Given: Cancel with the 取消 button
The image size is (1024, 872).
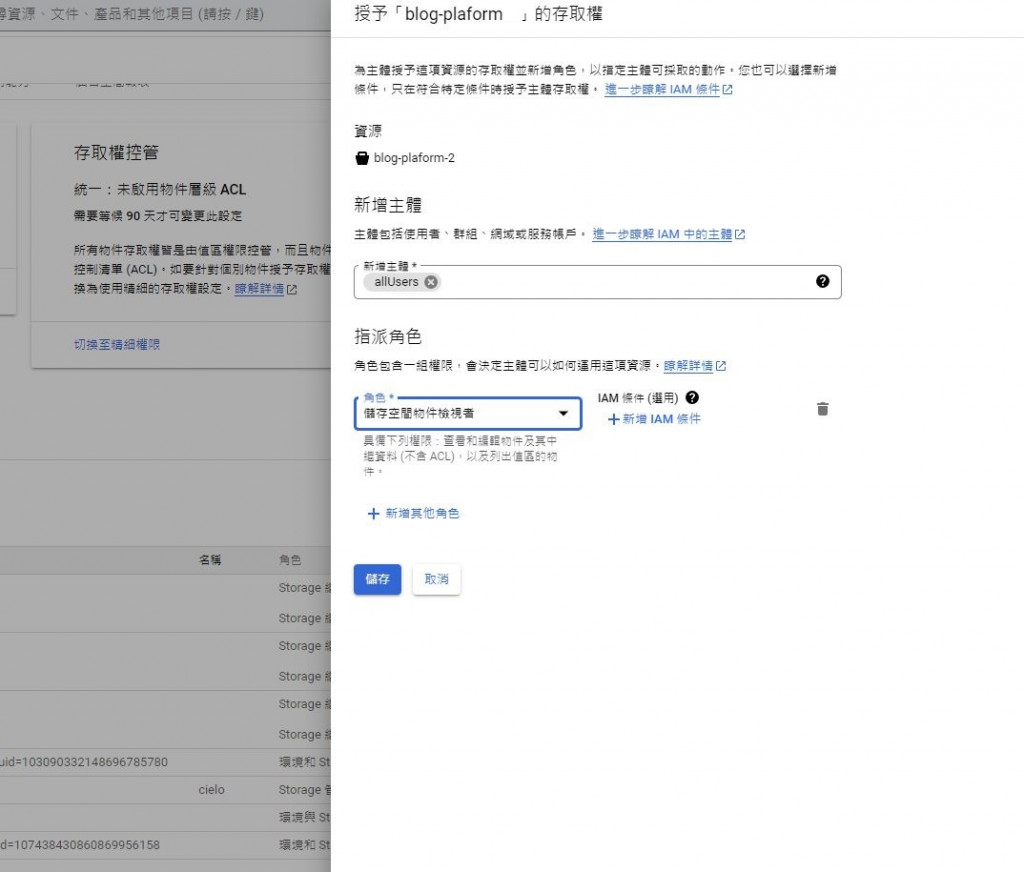Looking at the screenshot, I should [436, 579].
